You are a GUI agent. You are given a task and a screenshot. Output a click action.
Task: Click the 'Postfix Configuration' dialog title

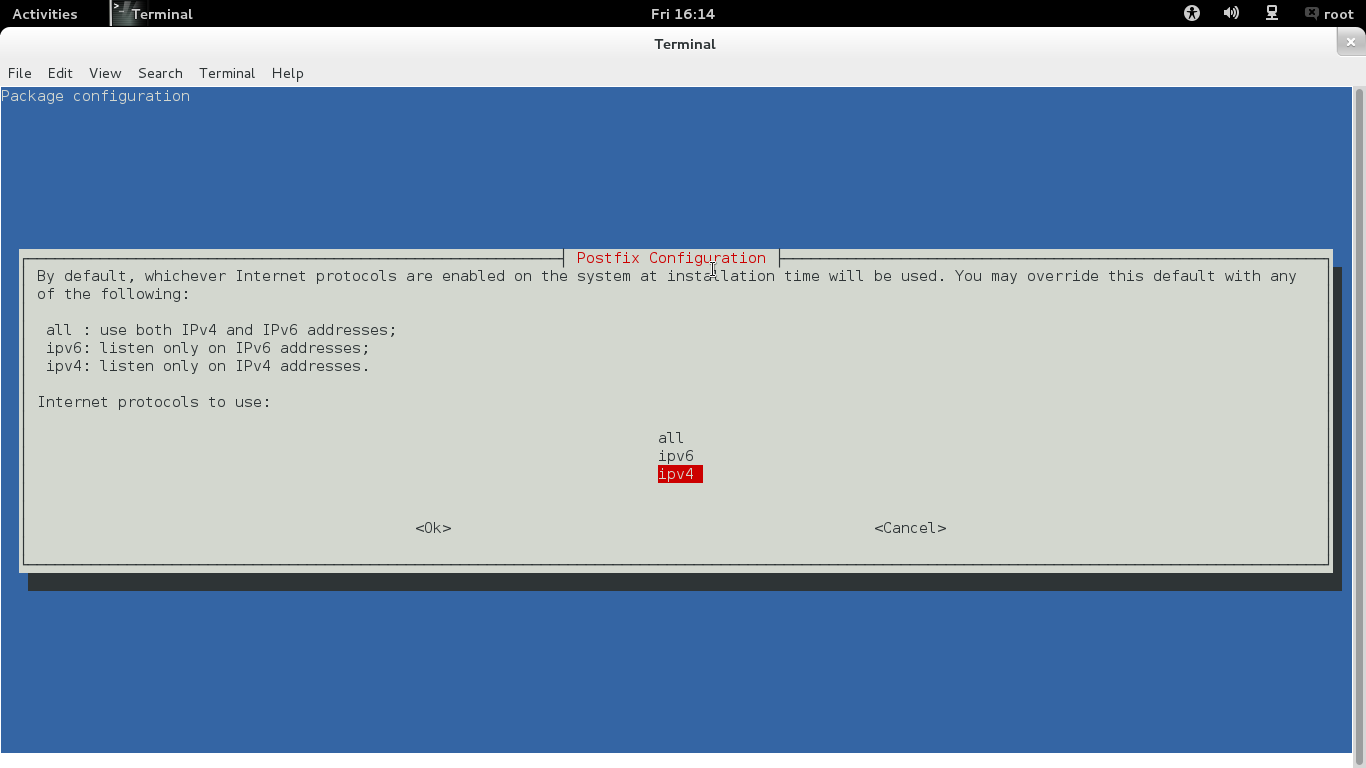671,258
